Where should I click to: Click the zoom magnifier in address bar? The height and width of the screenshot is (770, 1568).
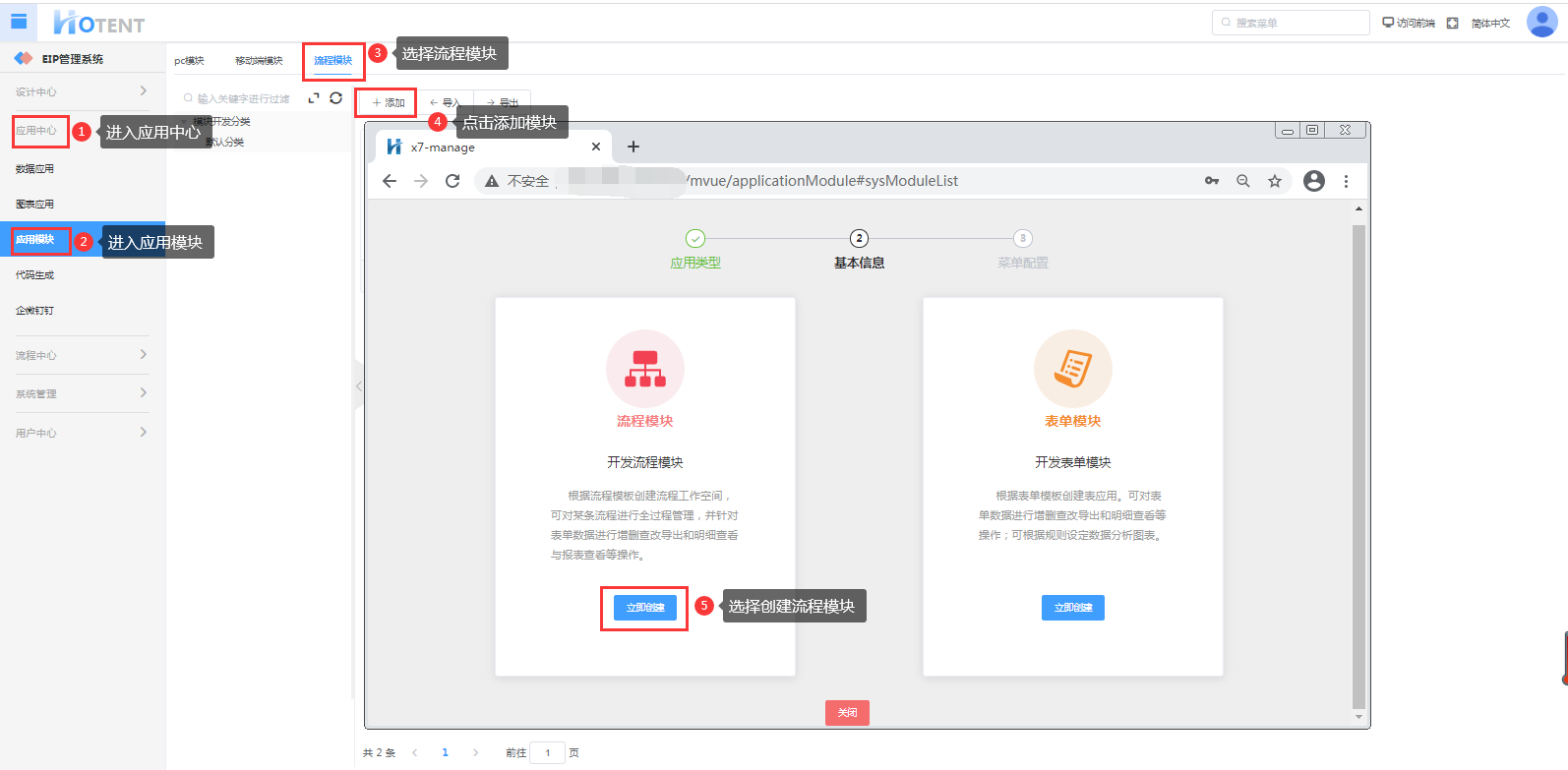[1243, 181]
